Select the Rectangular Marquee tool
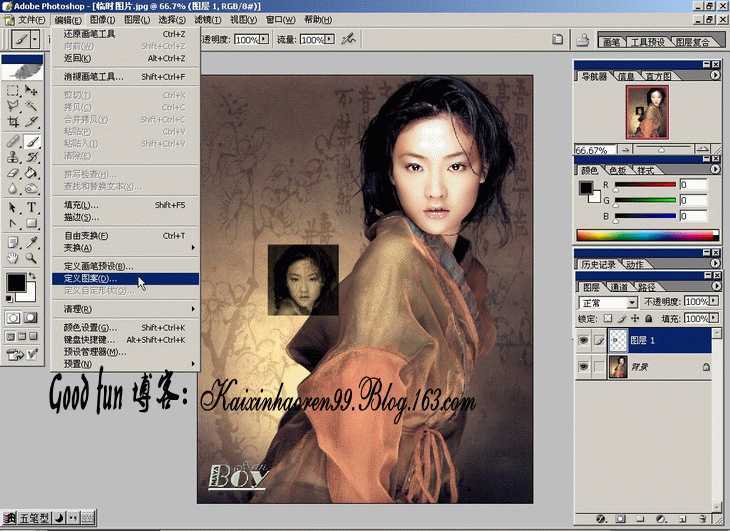This screenshot has height=531, width=730. [x=13, y=90]
